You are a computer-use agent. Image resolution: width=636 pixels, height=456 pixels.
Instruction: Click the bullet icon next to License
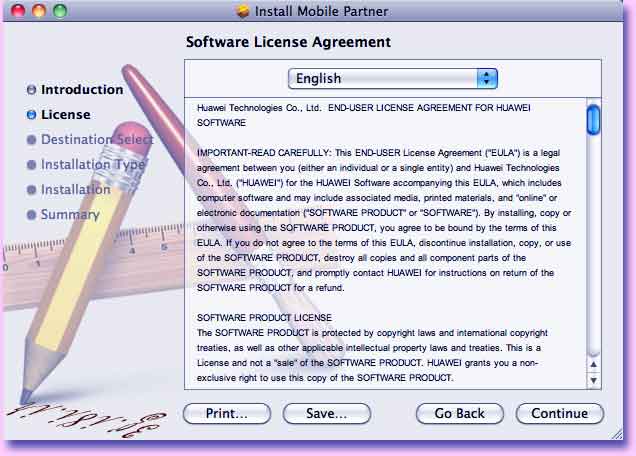coord(31,115)
